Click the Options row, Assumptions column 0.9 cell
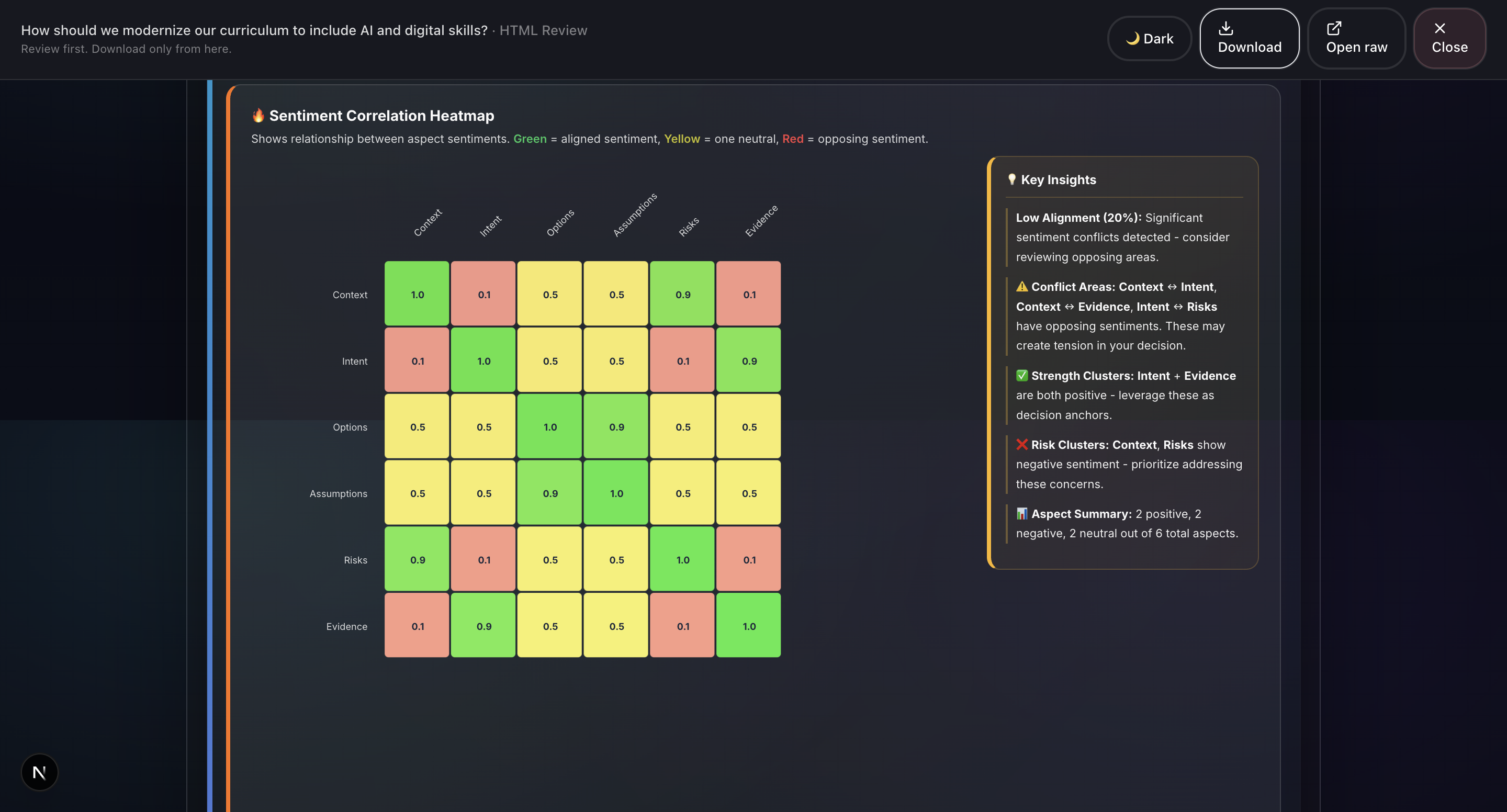The image size is (1507, 812). point(616,426)
